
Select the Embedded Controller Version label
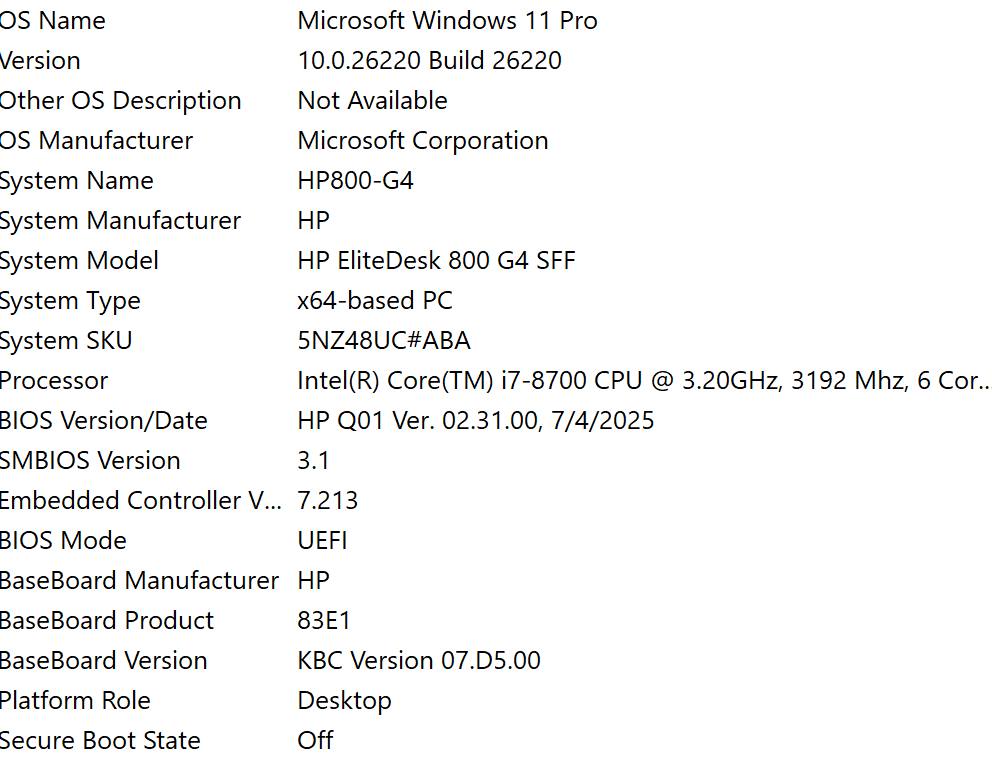140,501
